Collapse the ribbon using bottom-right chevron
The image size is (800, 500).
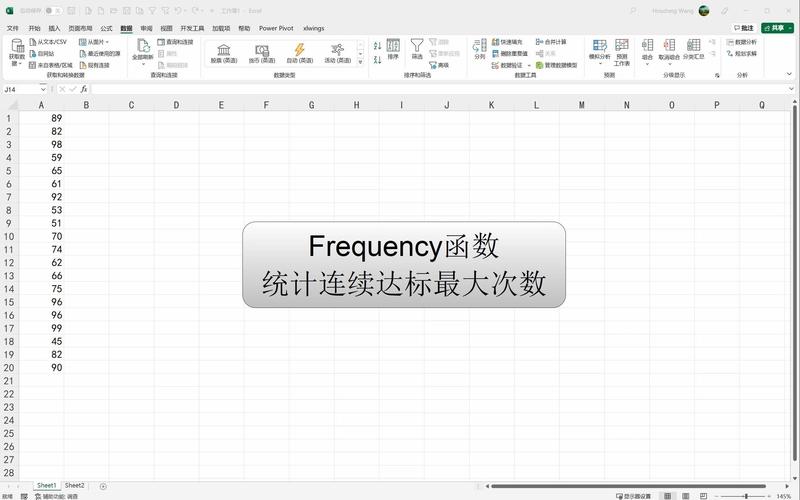pos(789,74)
